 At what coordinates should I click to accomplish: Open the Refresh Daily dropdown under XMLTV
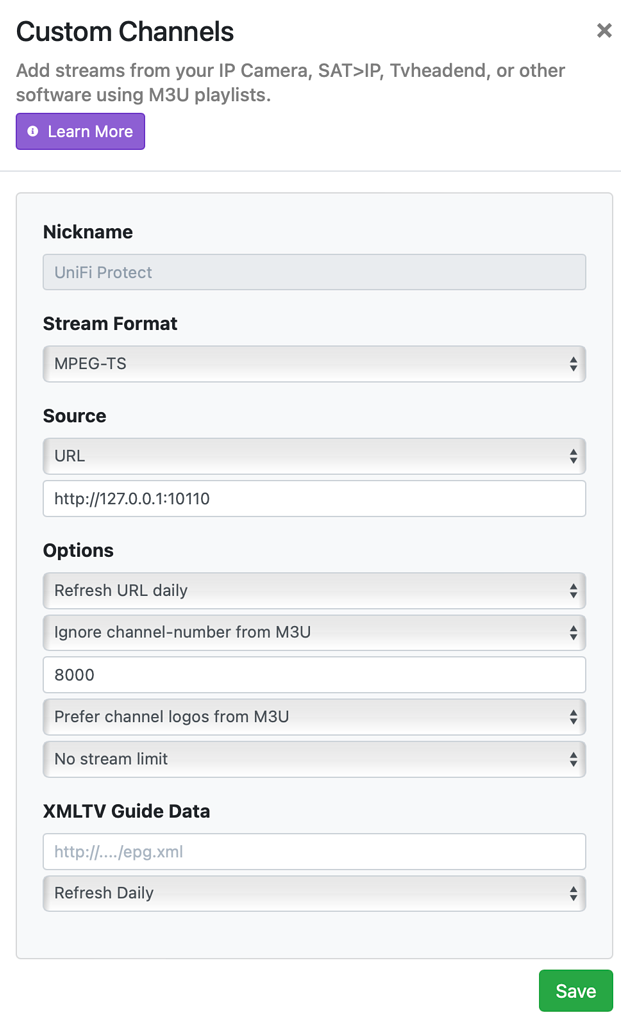300,893
